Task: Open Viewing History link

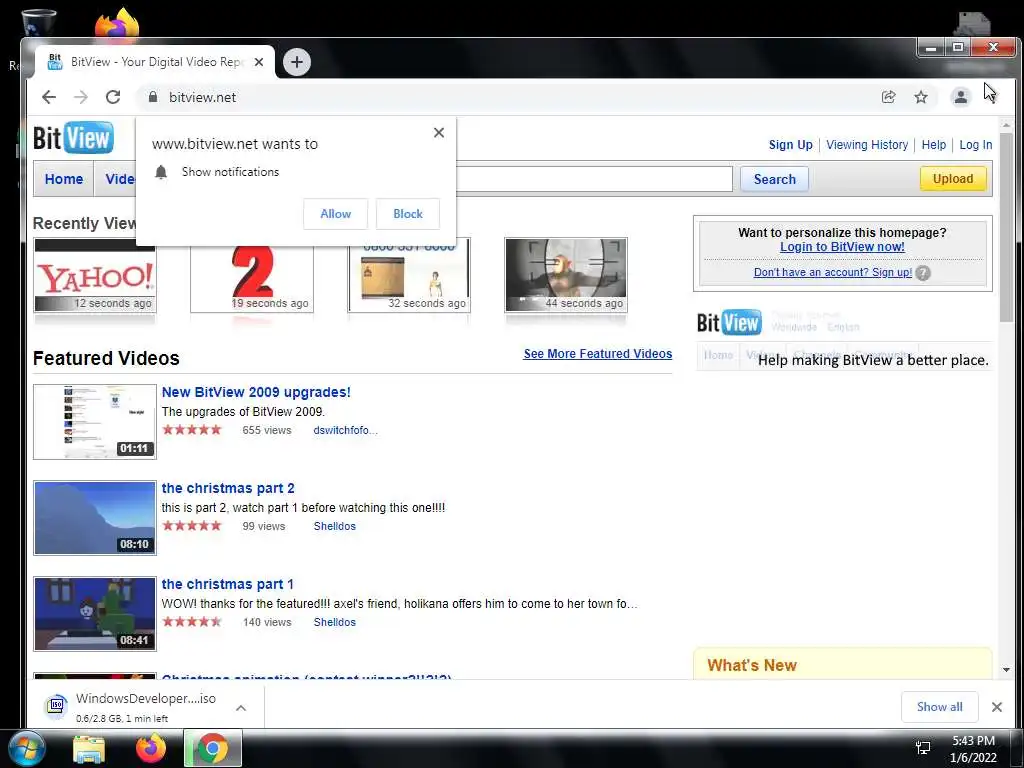Action: click(x=867, y=145)
